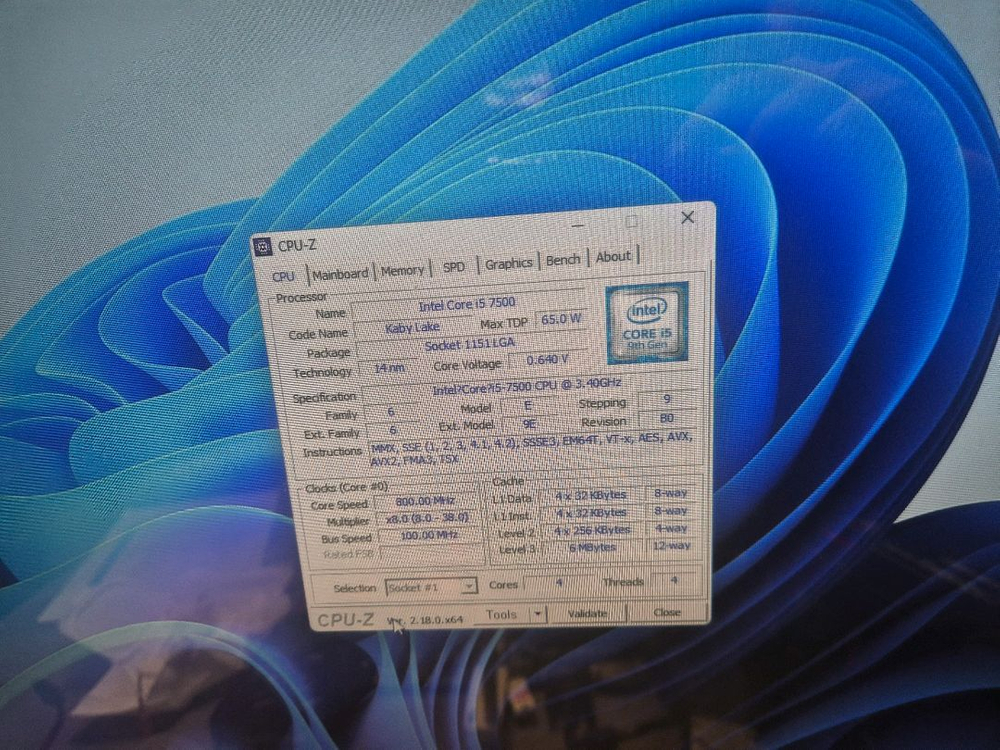Image resolution: width=1000 pixels, height=750 pixels.
Task: Open the Mainboard tab
Action: pyautogui.click(x=340, y=273)
